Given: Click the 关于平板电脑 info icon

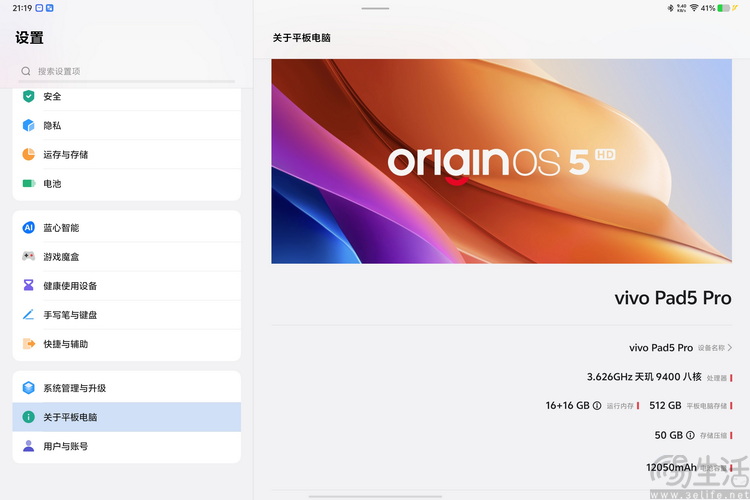Looking at the screenshot, I should [29, 417].
